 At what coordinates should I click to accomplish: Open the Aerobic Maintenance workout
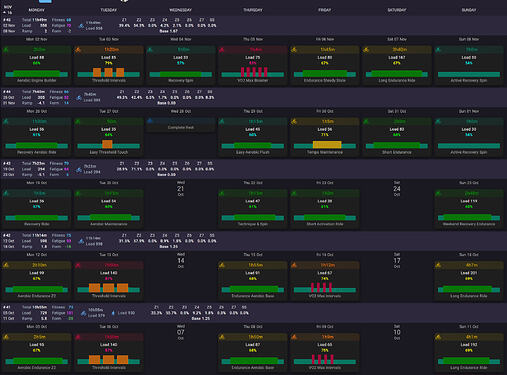tap(109, 209)
